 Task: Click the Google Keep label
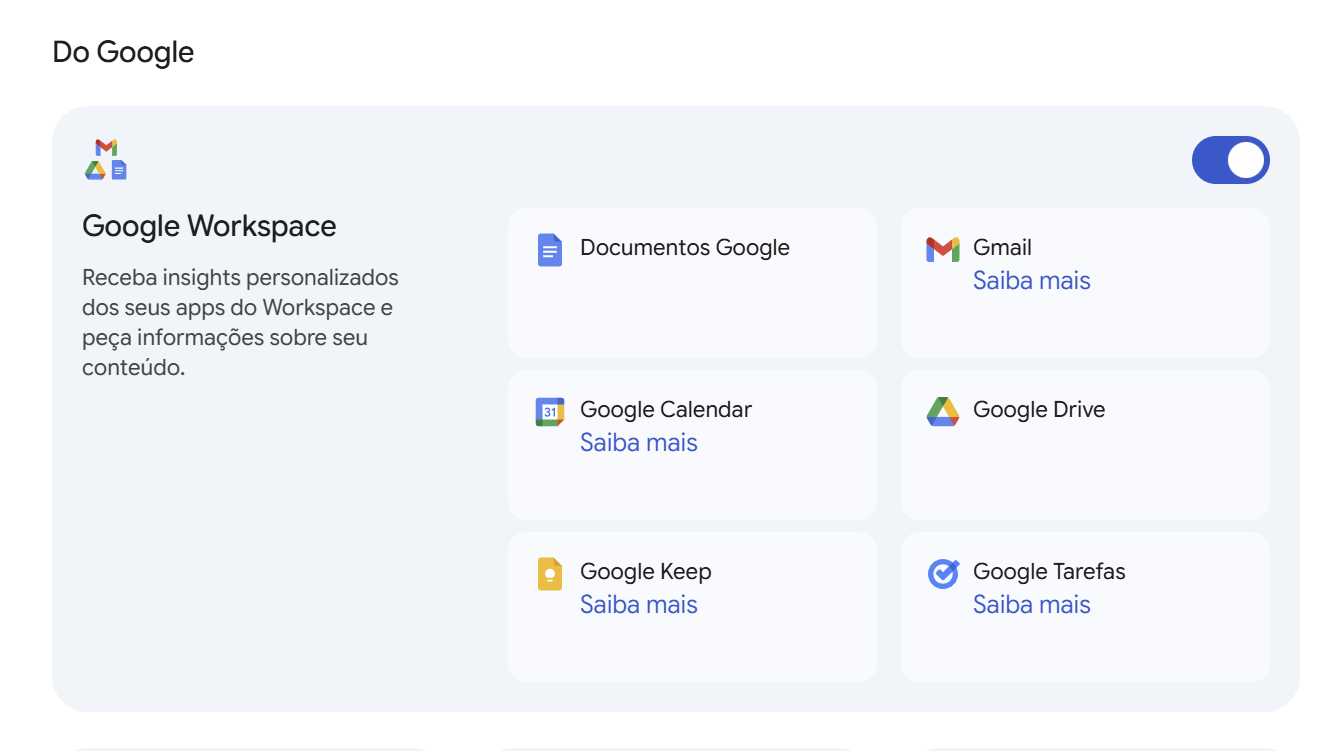pos(645,573)
